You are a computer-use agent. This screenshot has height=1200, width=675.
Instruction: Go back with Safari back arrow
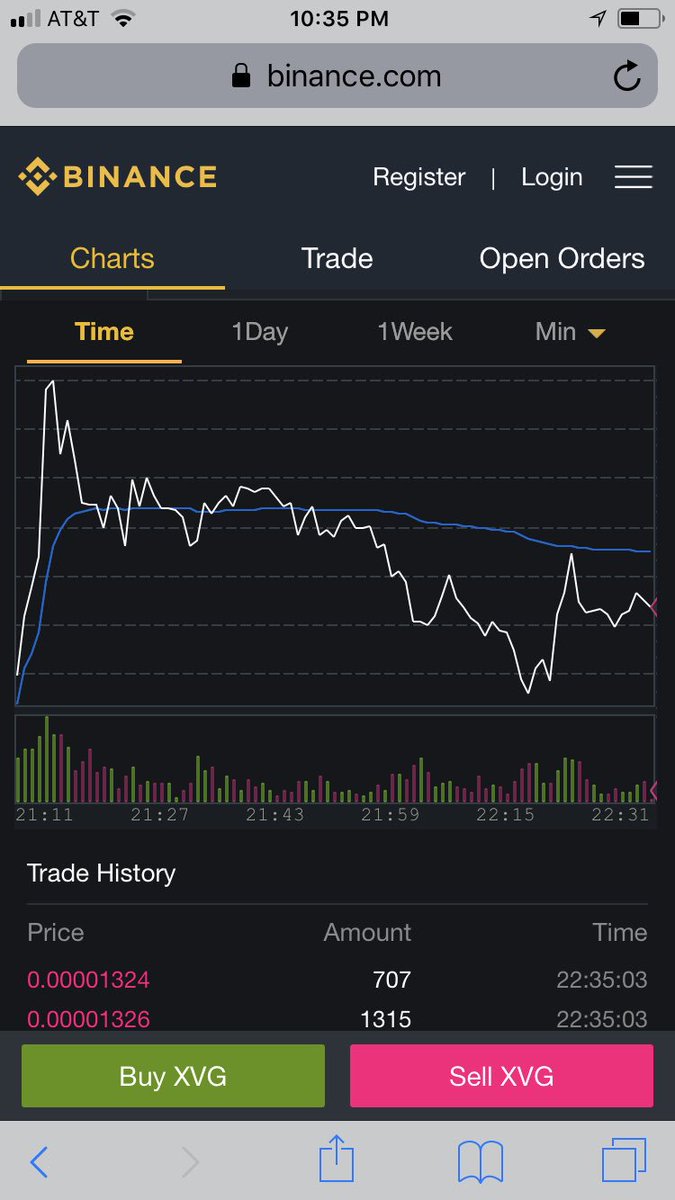pyautogui.click(x=39, y=1162)
